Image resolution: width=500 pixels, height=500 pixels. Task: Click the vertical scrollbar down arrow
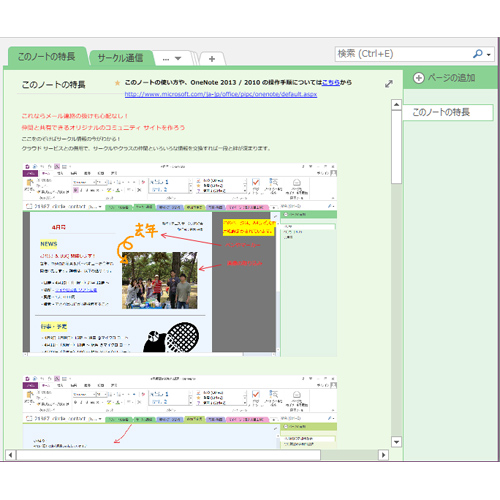coord(396,442)
